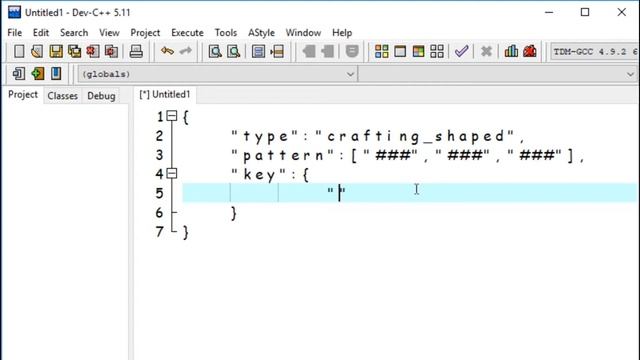Click the Goto Line toolbar icon
This screenshot has height=360, width=640.
(x=277, y=51)
